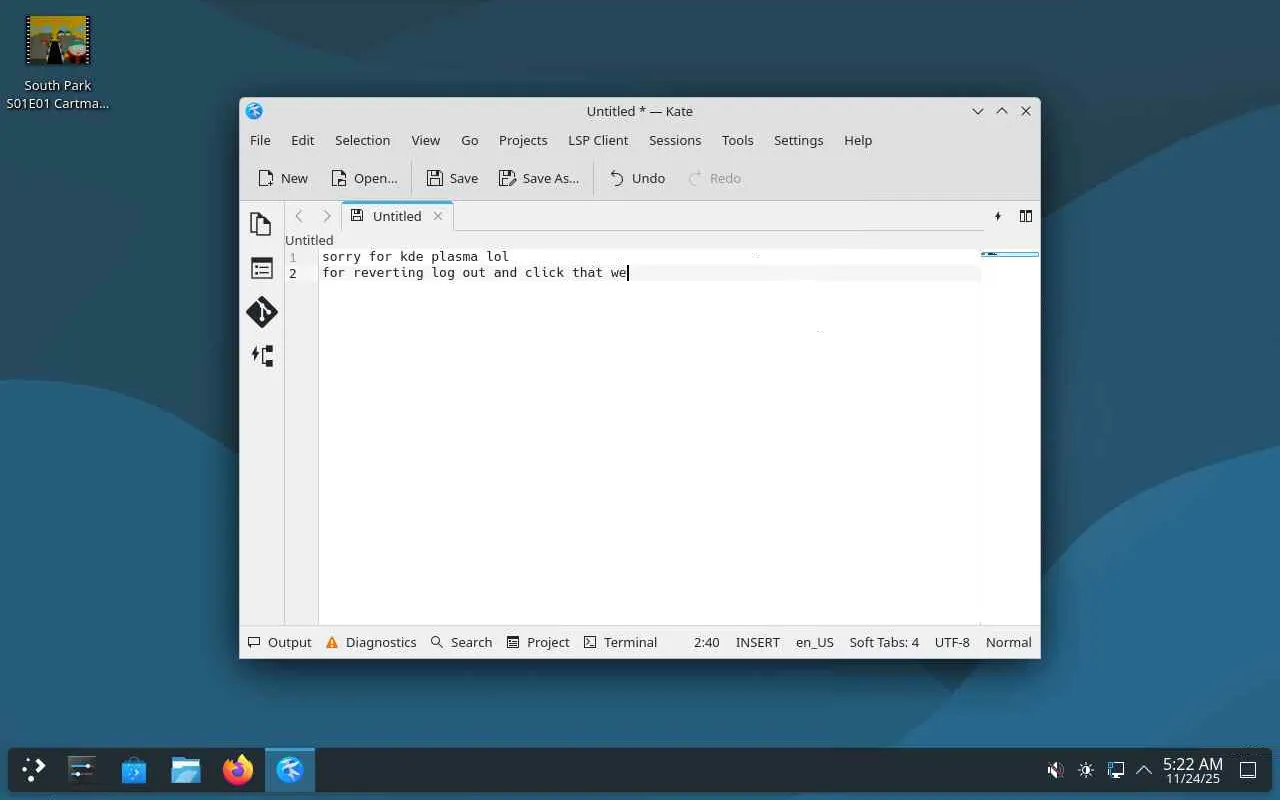This screenshot has height=800, width=1280.
Task: Open the Symbol outline sidebar panel icon
Action: (x=261, y=268)
